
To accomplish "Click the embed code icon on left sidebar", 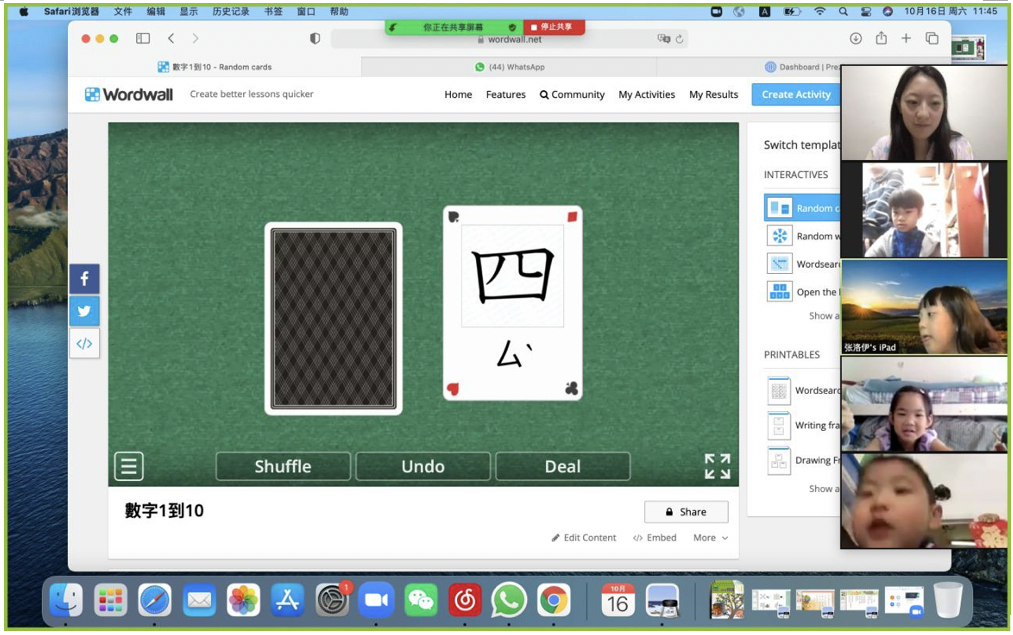I will [84, 343].
